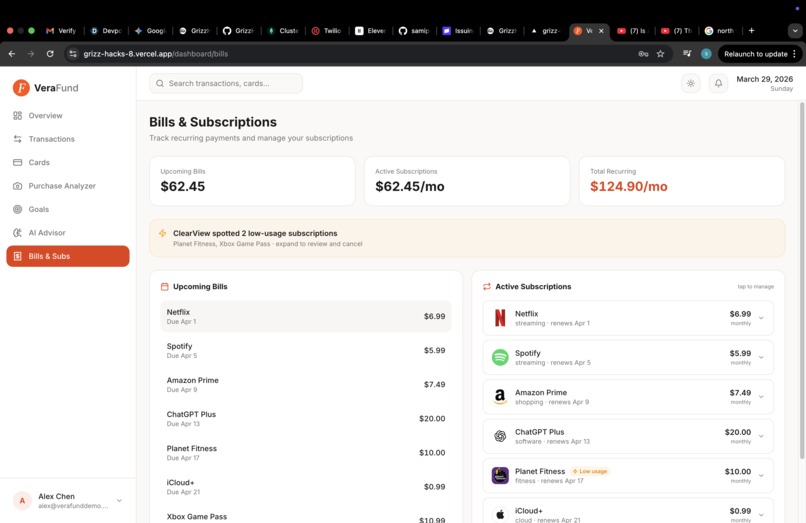
Task: Click the Planet Fitness logo icon
Action: [500, 476]
